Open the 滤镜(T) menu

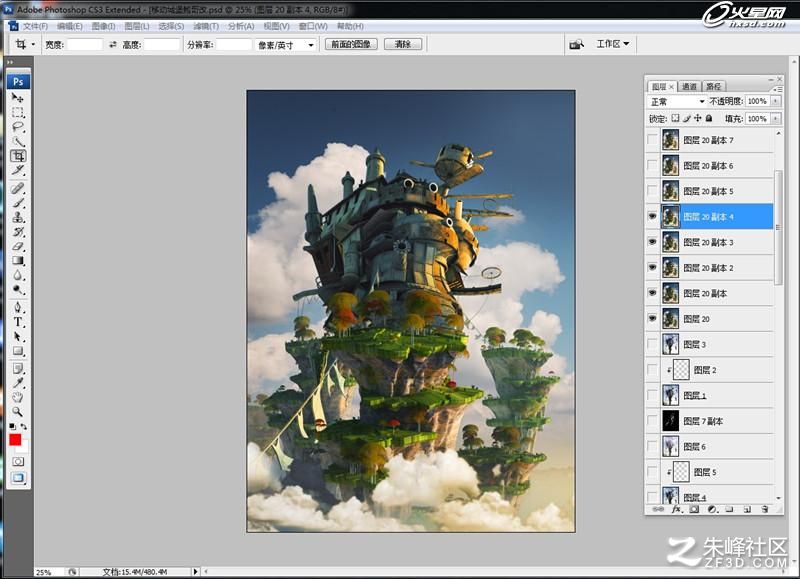click(206, 26)
